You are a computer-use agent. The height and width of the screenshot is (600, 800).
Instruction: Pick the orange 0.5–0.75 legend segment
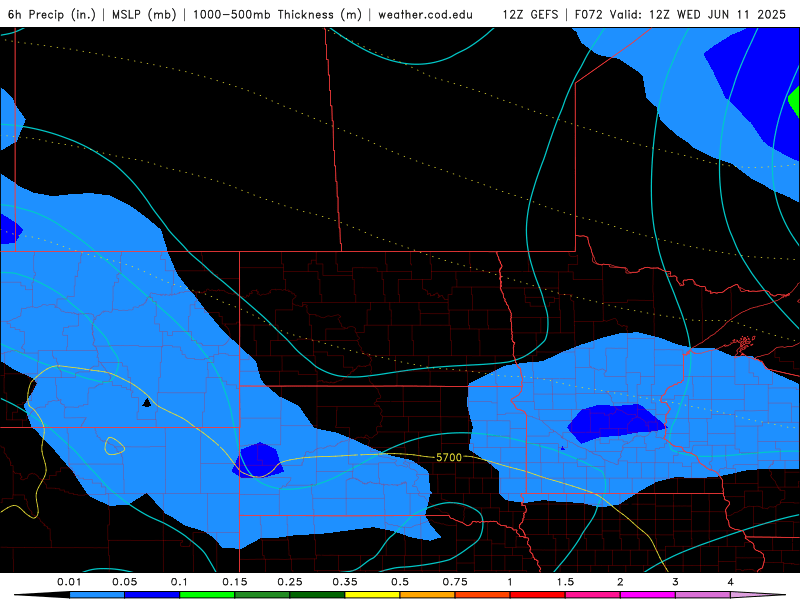(428, 595)
